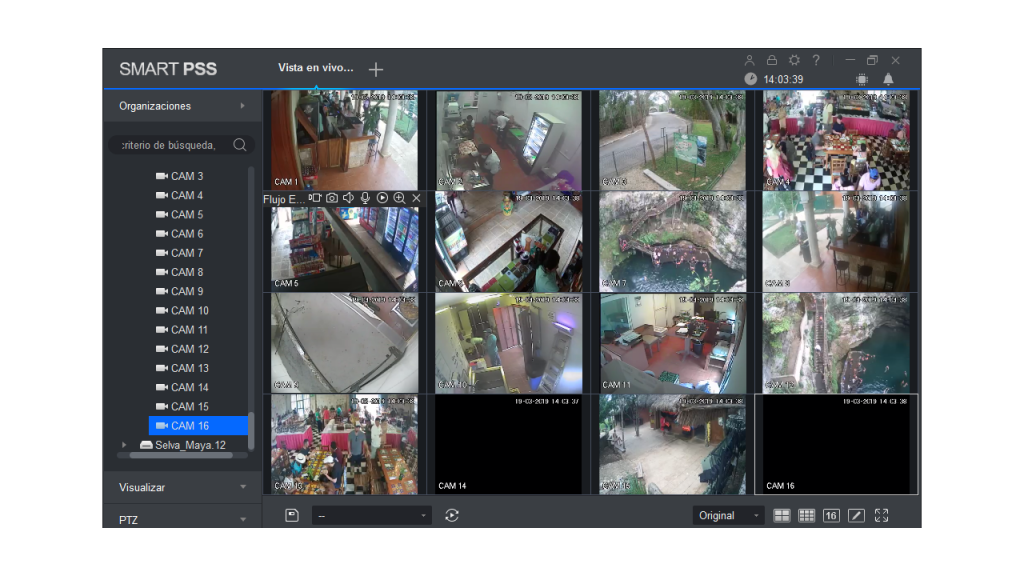View CPU usage chip icon
This screenshot has width=1024, height=576.
click(862, 79)
